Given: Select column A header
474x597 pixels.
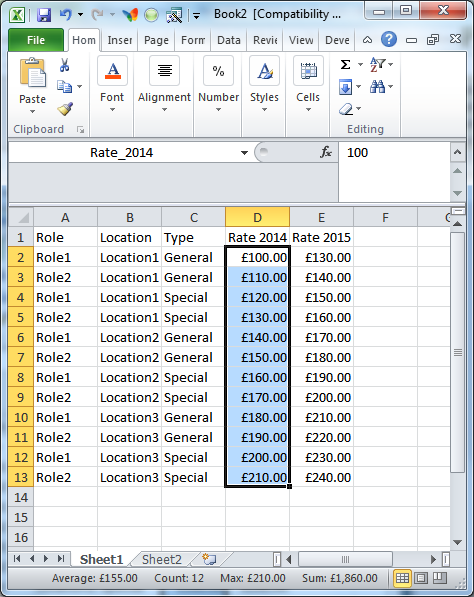Looking at the screenshot, I should tap(65, 217).
